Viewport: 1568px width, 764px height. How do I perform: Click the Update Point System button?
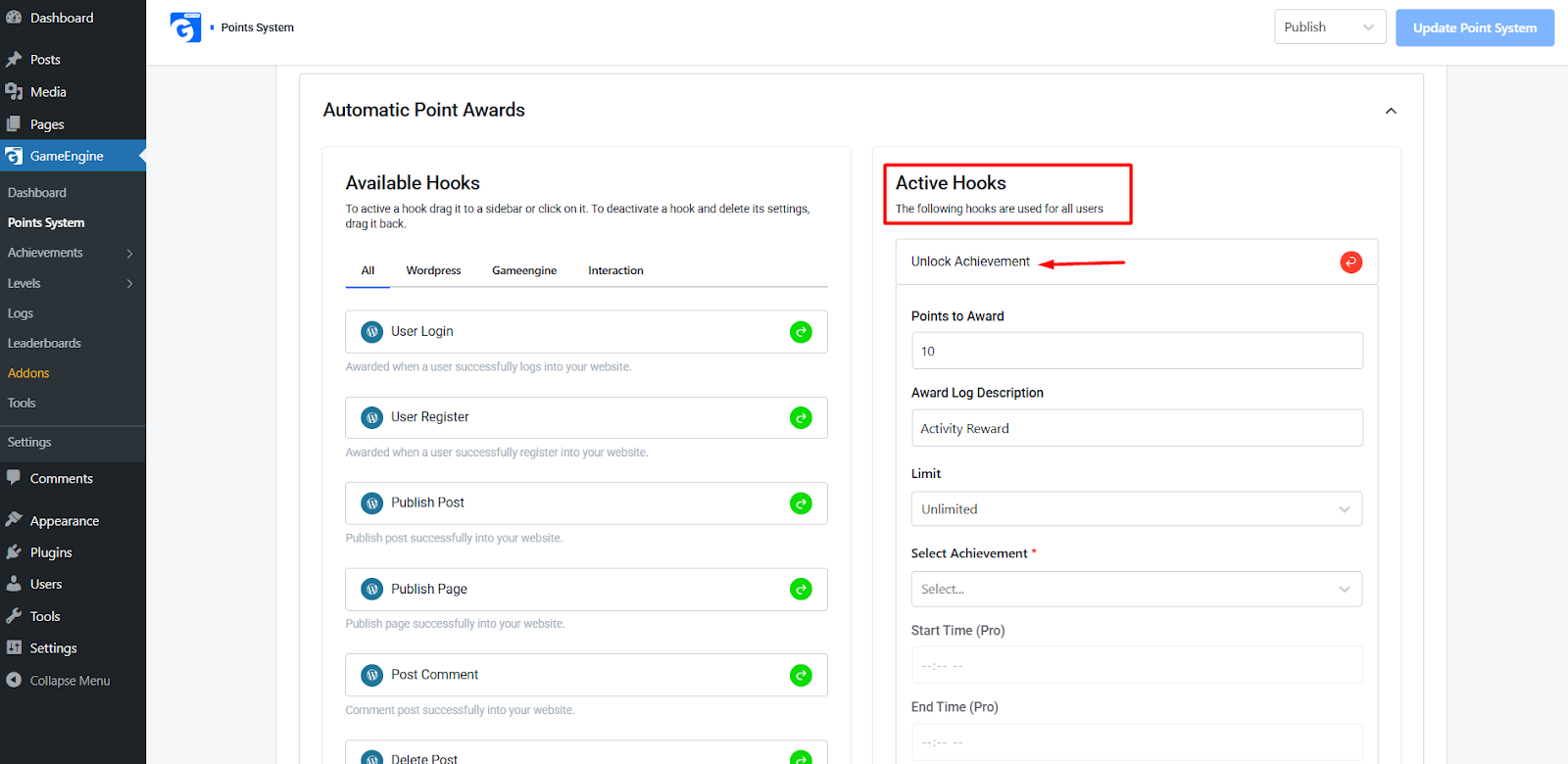pyautogui.click(x=1475, y=27)
